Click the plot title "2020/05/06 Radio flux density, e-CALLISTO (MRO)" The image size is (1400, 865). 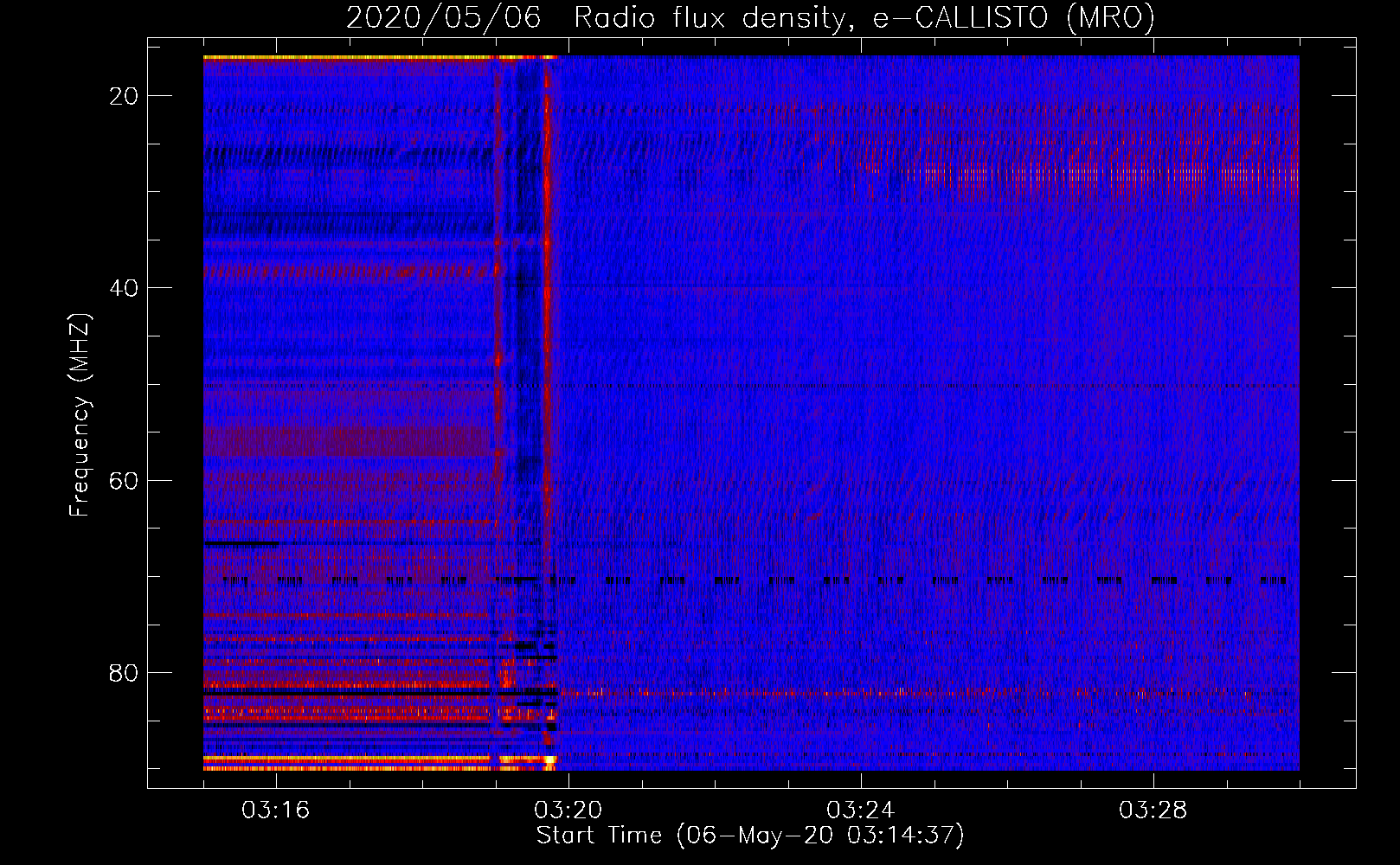(x=750, y=17)
